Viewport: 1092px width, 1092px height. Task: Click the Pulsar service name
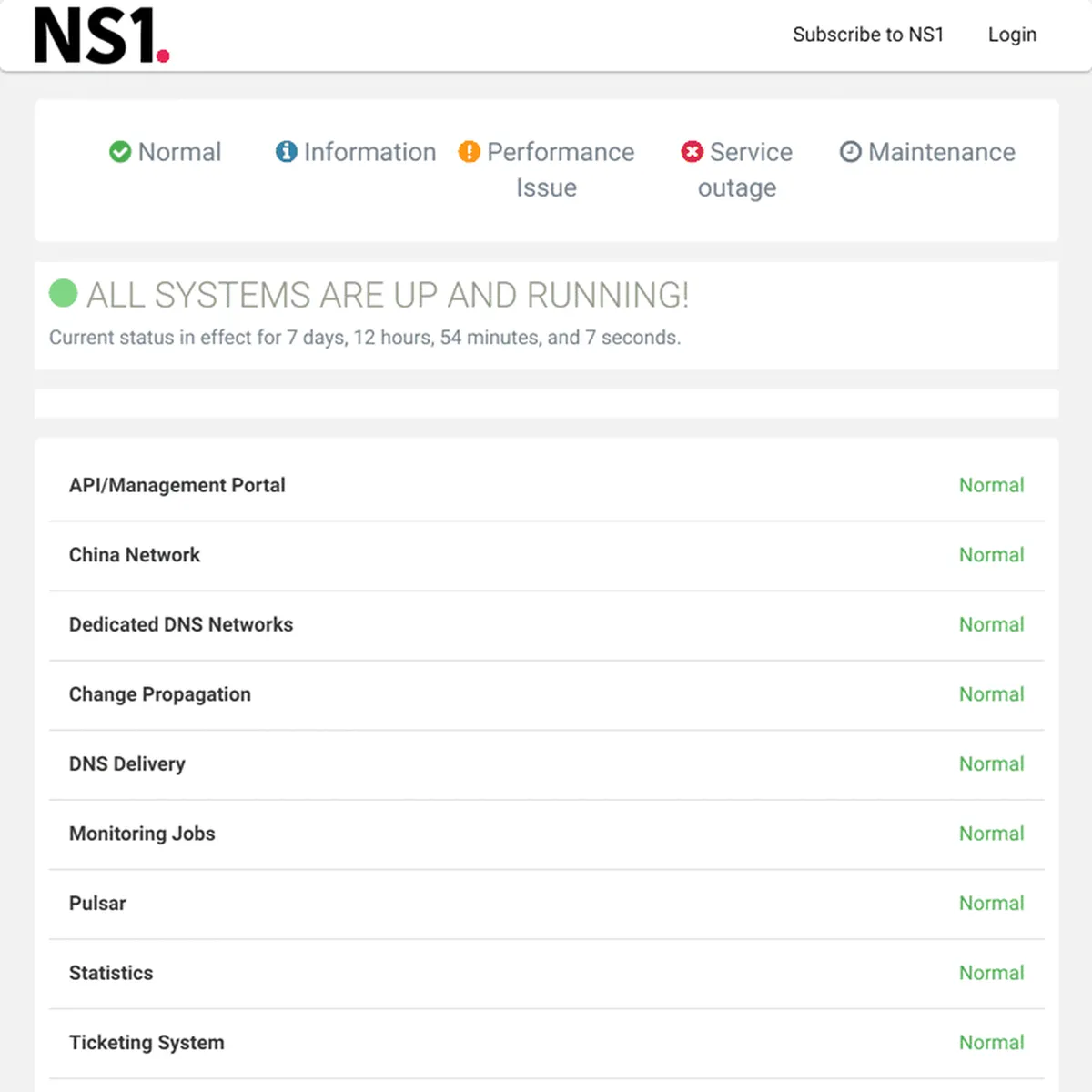[x=98, y=904]
